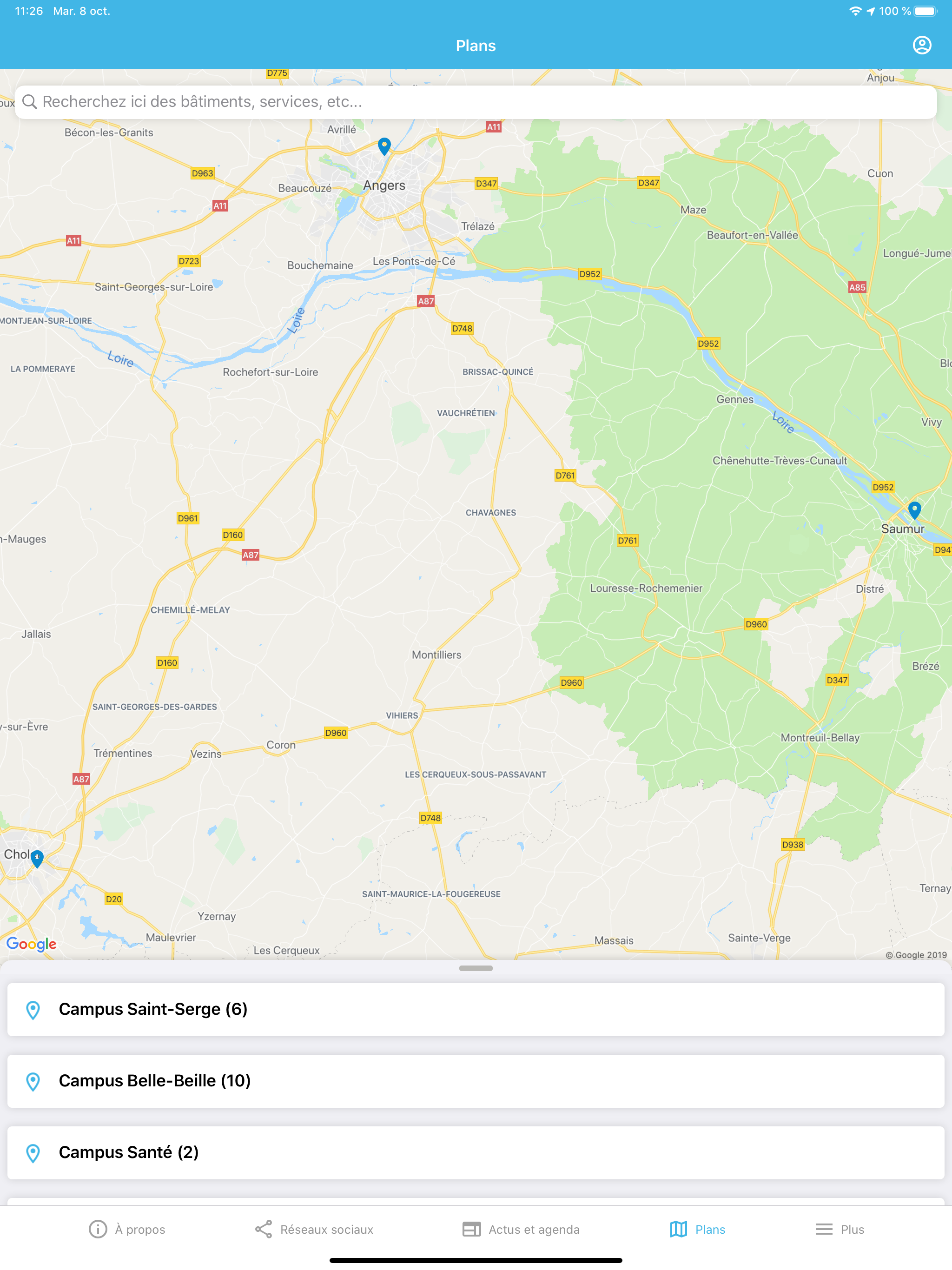Click the Google logo on map

click(x=32, y=944)
